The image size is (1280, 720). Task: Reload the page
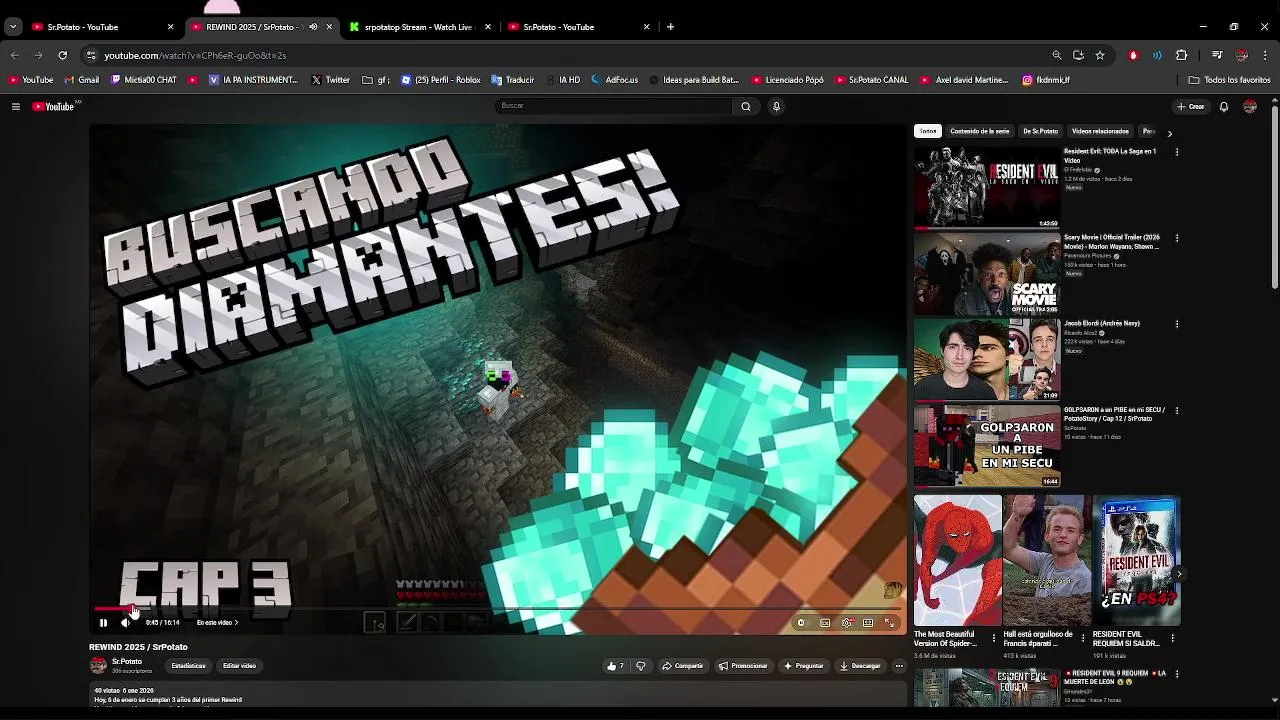pyautogui.click(x=62, y=55)
